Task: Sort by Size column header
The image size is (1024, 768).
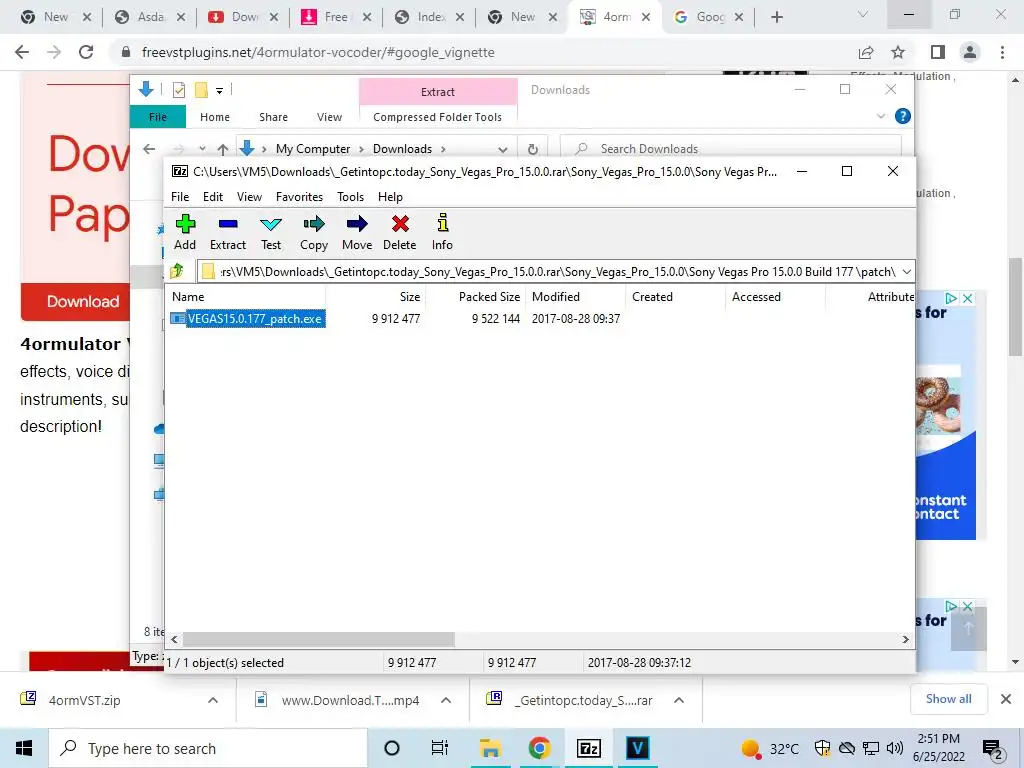Action: coord(409,296)
